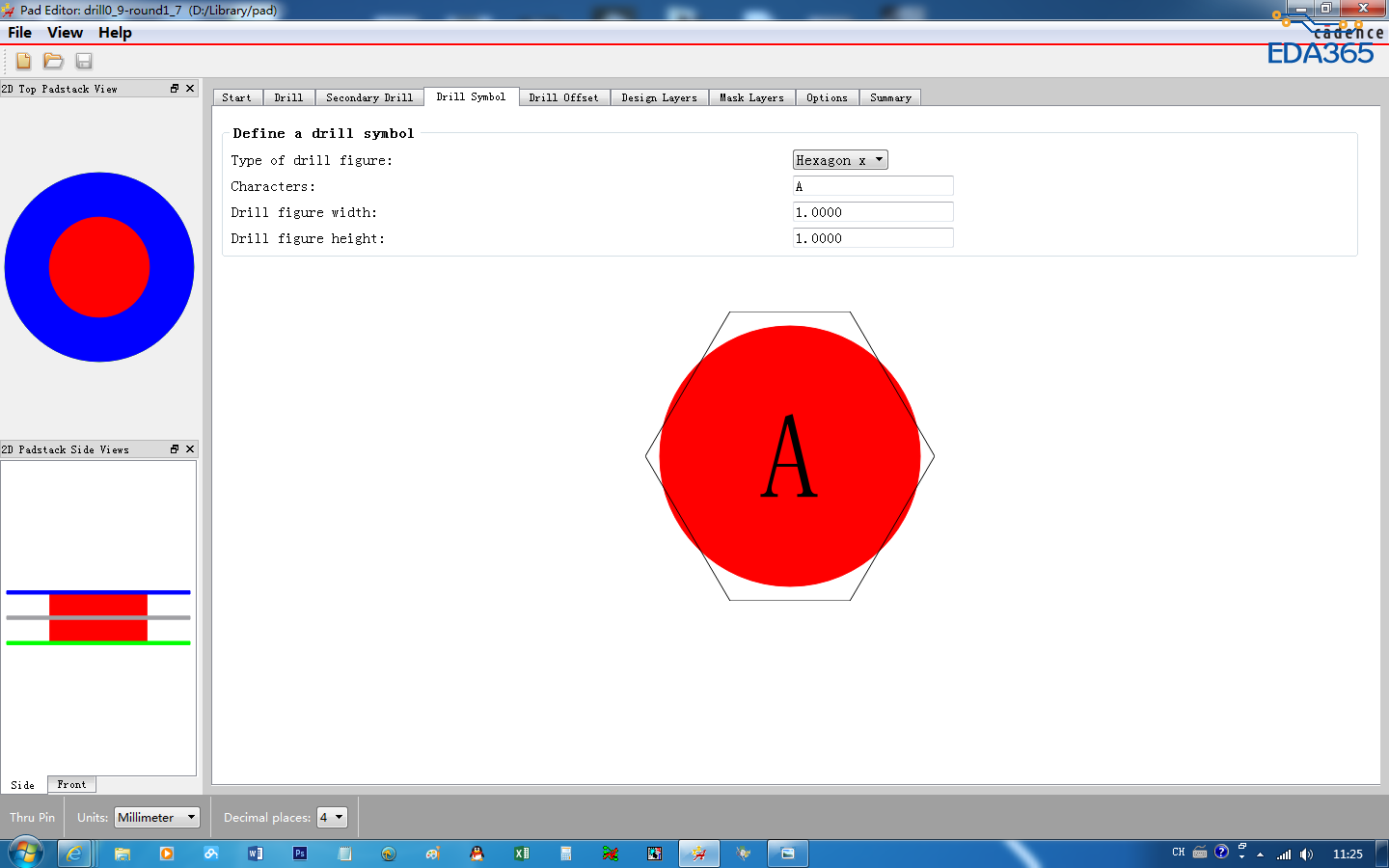This screenshot has width=1389, height=868.
Task: Click the CH input language indicator
Action: [x=1179, y=853]
